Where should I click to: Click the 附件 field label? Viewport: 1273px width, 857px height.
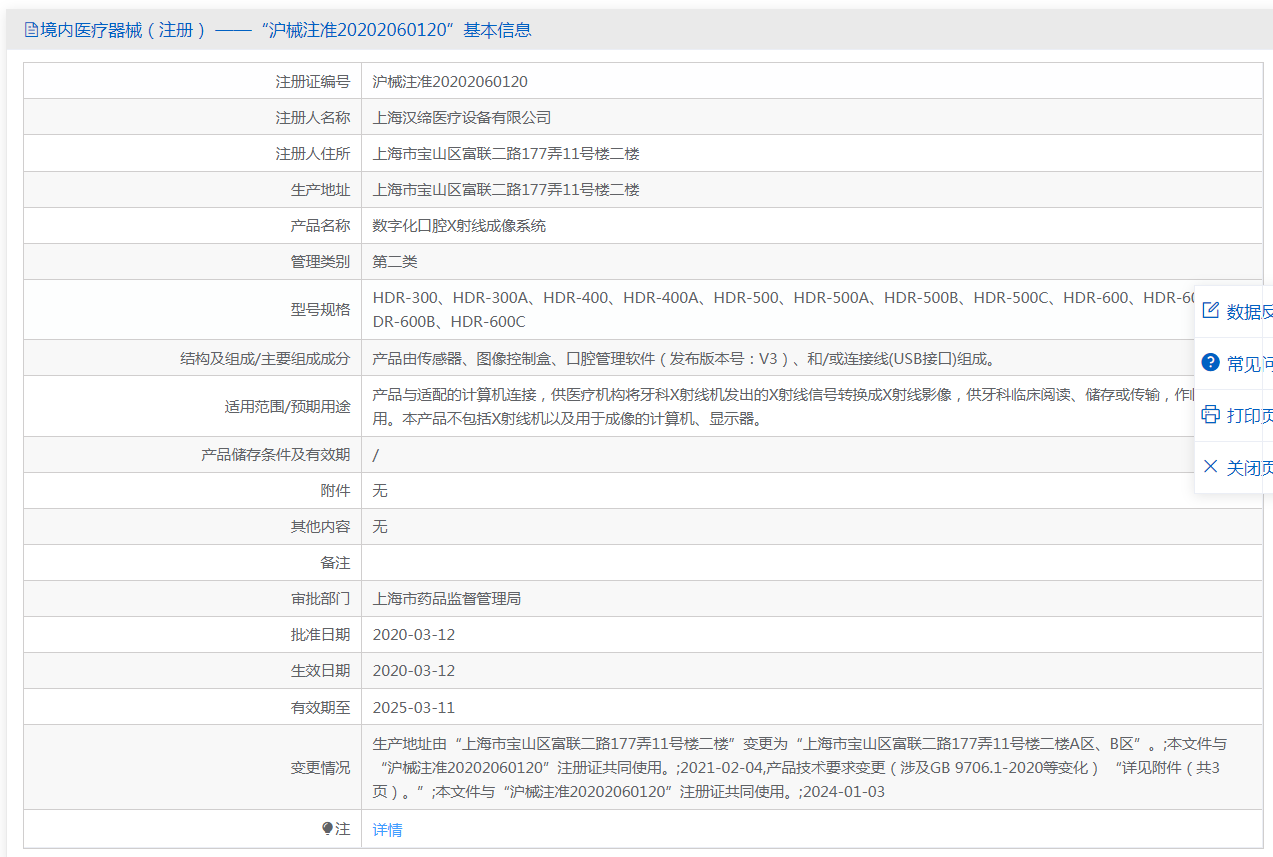336,491
